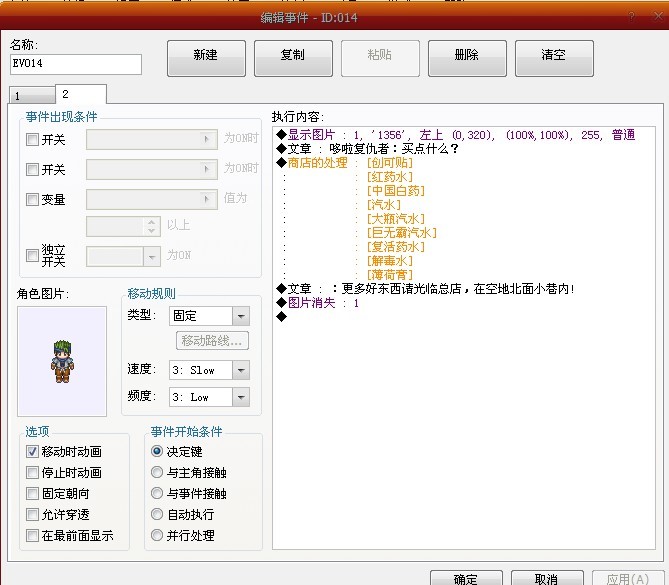The height and width of the screenshot is (585, 669).
Task: Check the 在最前面显示 option
Action: pyautogui.click(x=32, y=535)
